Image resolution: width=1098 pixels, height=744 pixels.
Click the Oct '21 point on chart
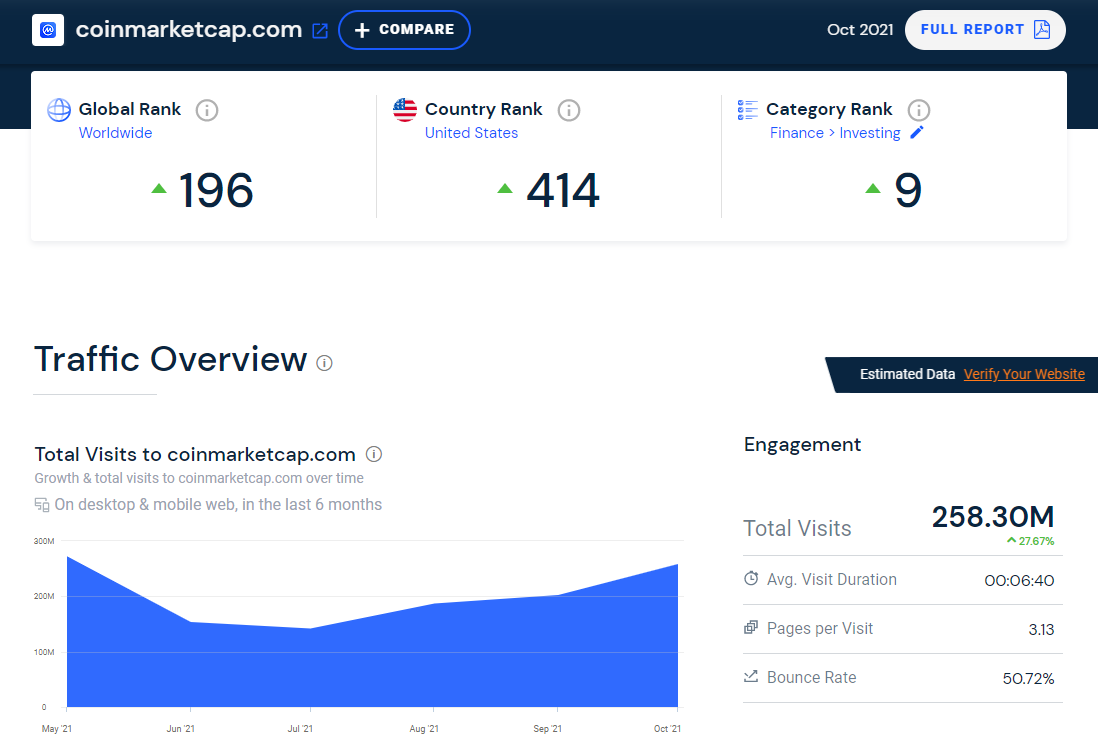677,565
